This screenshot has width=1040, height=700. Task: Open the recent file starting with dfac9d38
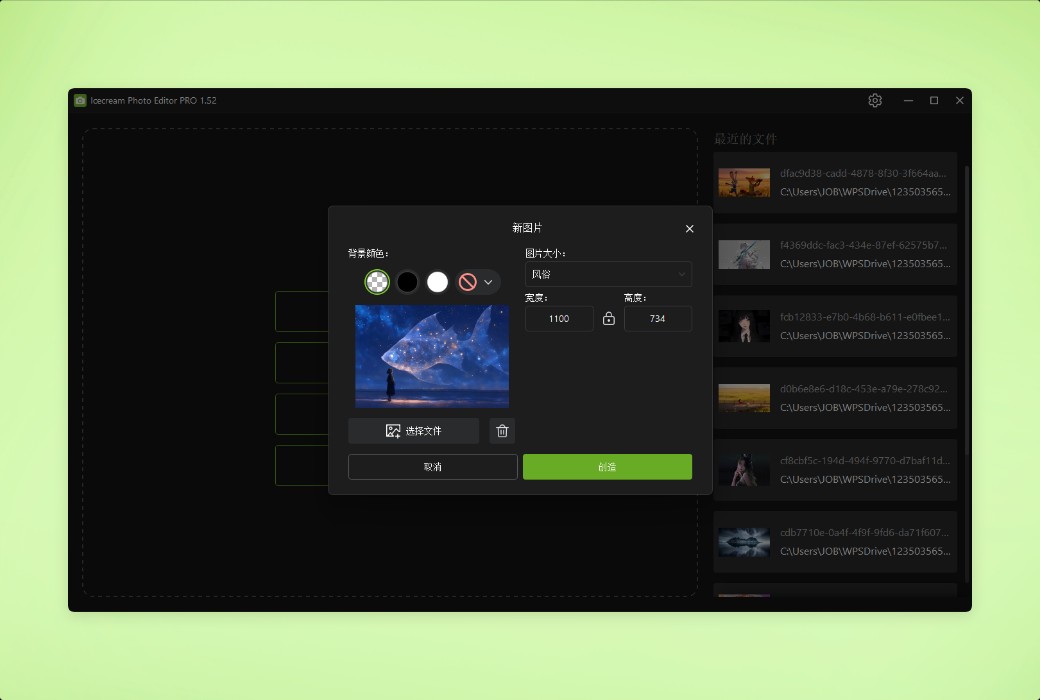click(x=835, y=181)
